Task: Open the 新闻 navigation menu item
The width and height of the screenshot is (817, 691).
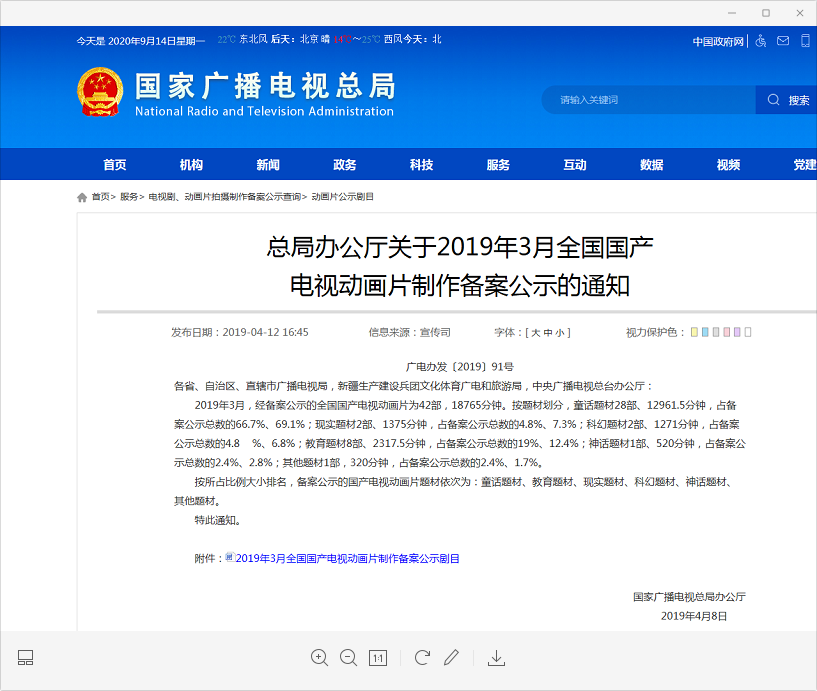Action: coord(268,165)
